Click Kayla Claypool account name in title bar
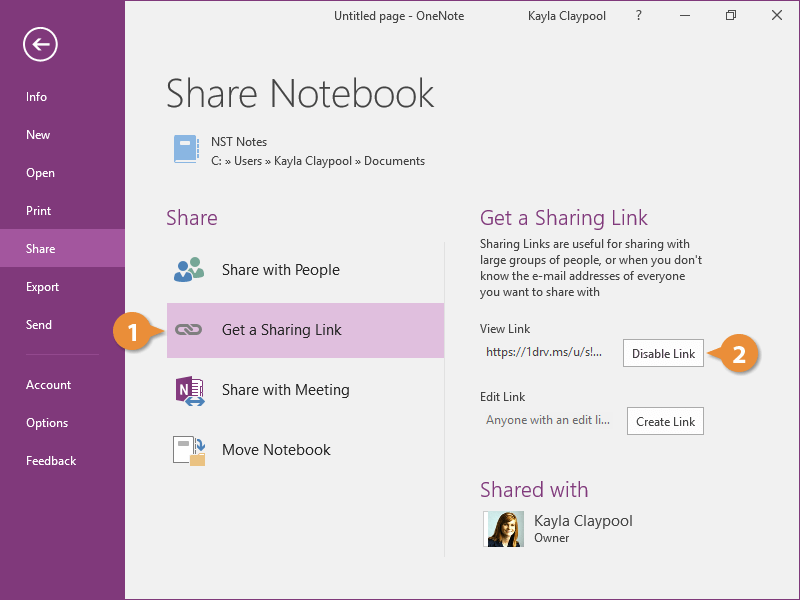Screen dimensions: 800x600 pos(566,16)
